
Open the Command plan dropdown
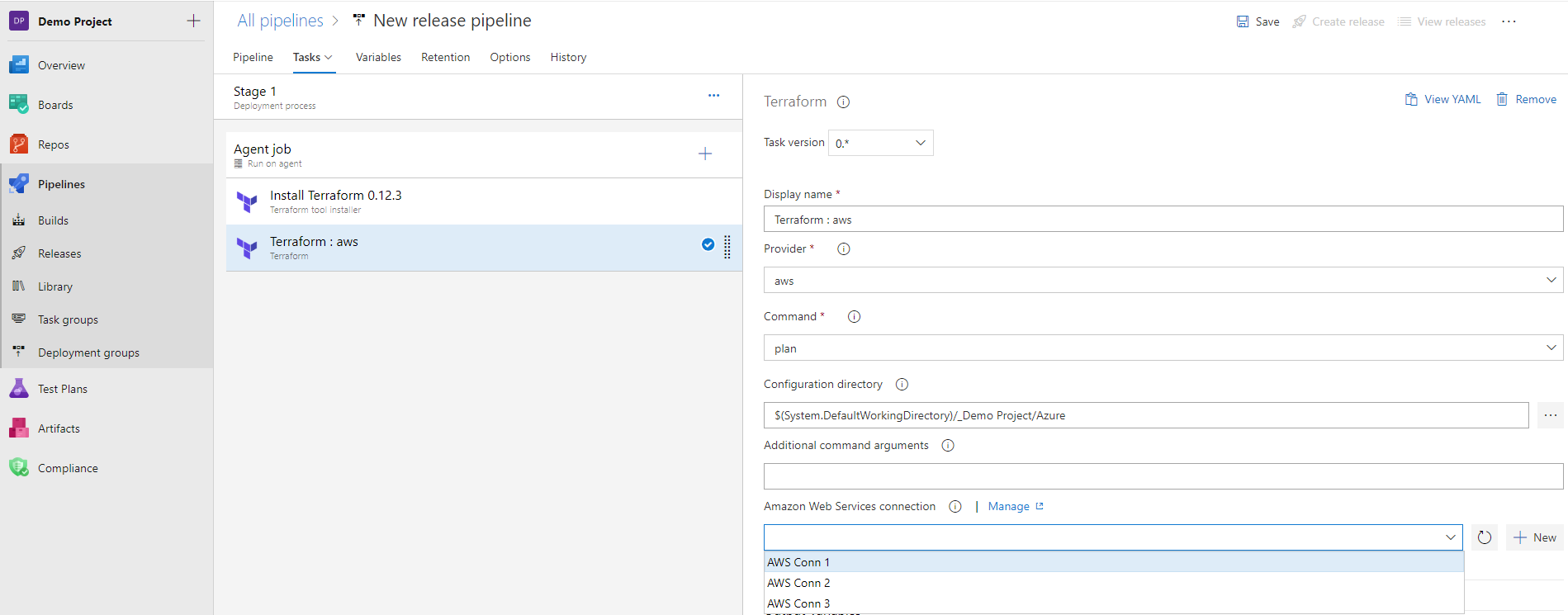1163,348
